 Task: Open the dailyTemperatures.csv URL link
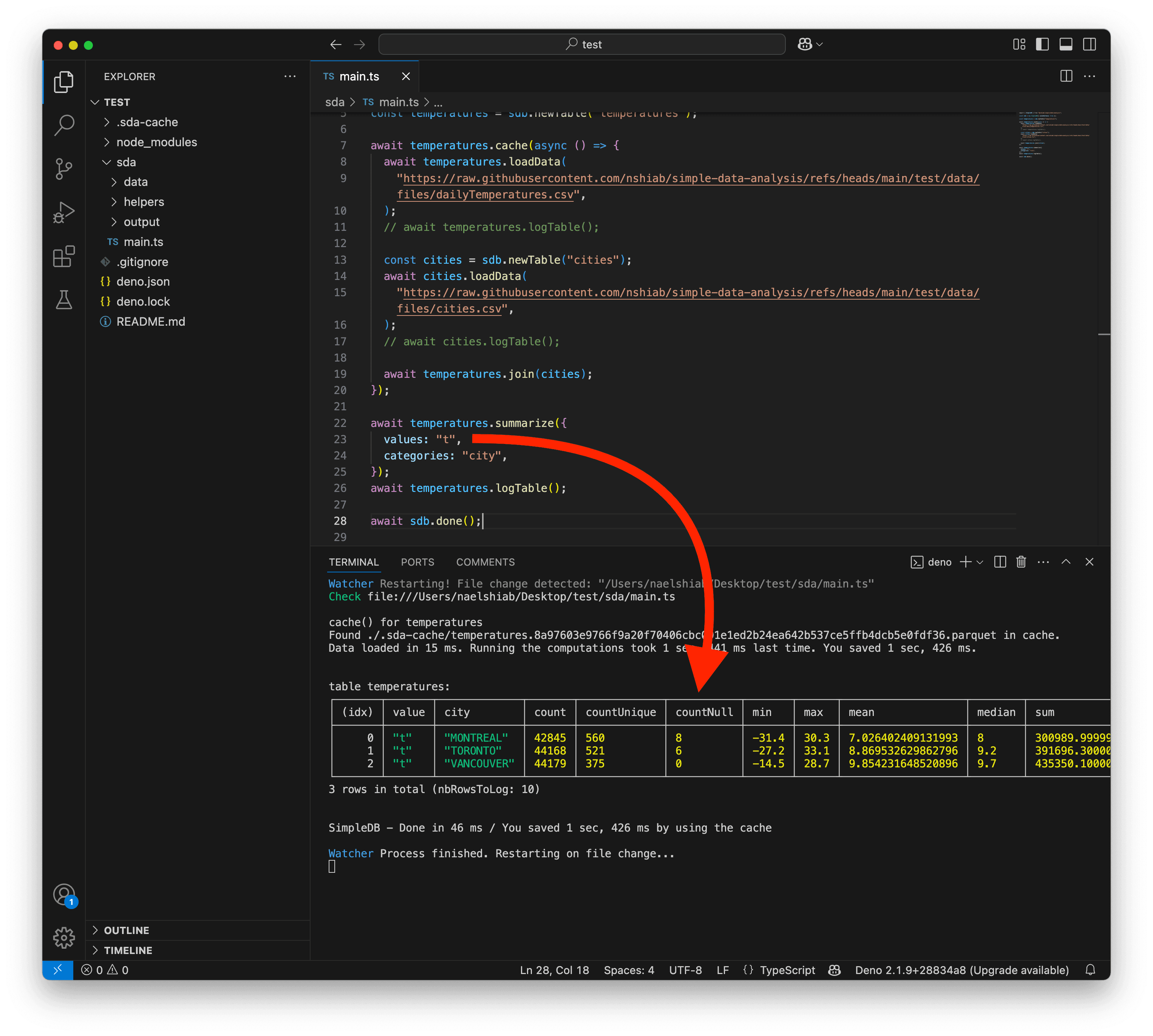click(688, 187)
